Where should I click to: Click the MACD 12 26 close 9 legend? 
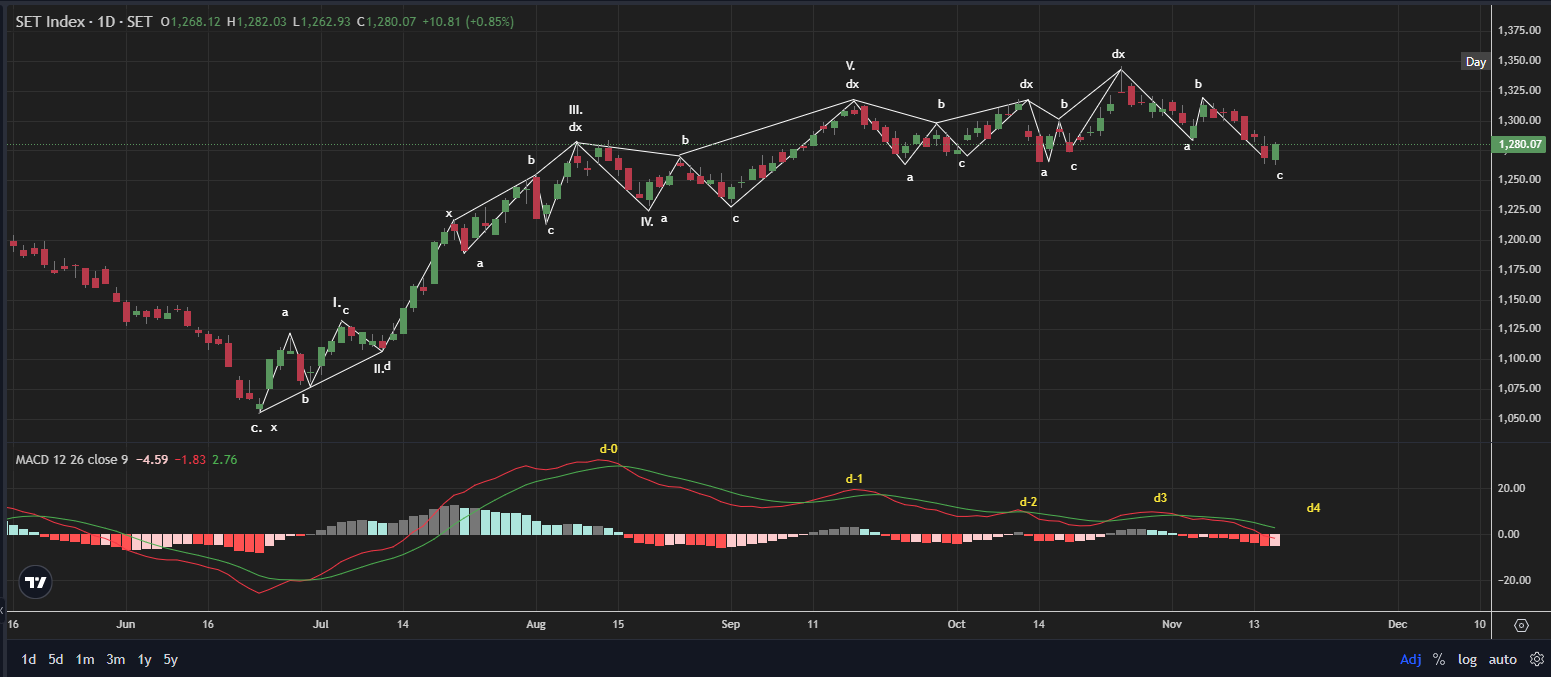tap(71, 460)
